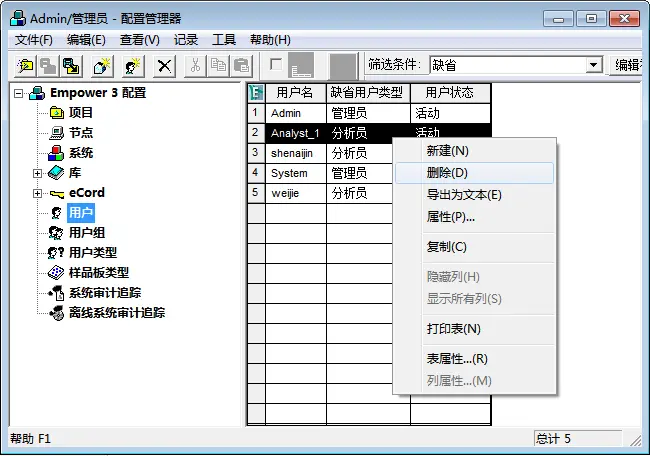Click the New User face toolbar icon
Image resolution: width=650 pixels, height=456 pixels.
133,65
